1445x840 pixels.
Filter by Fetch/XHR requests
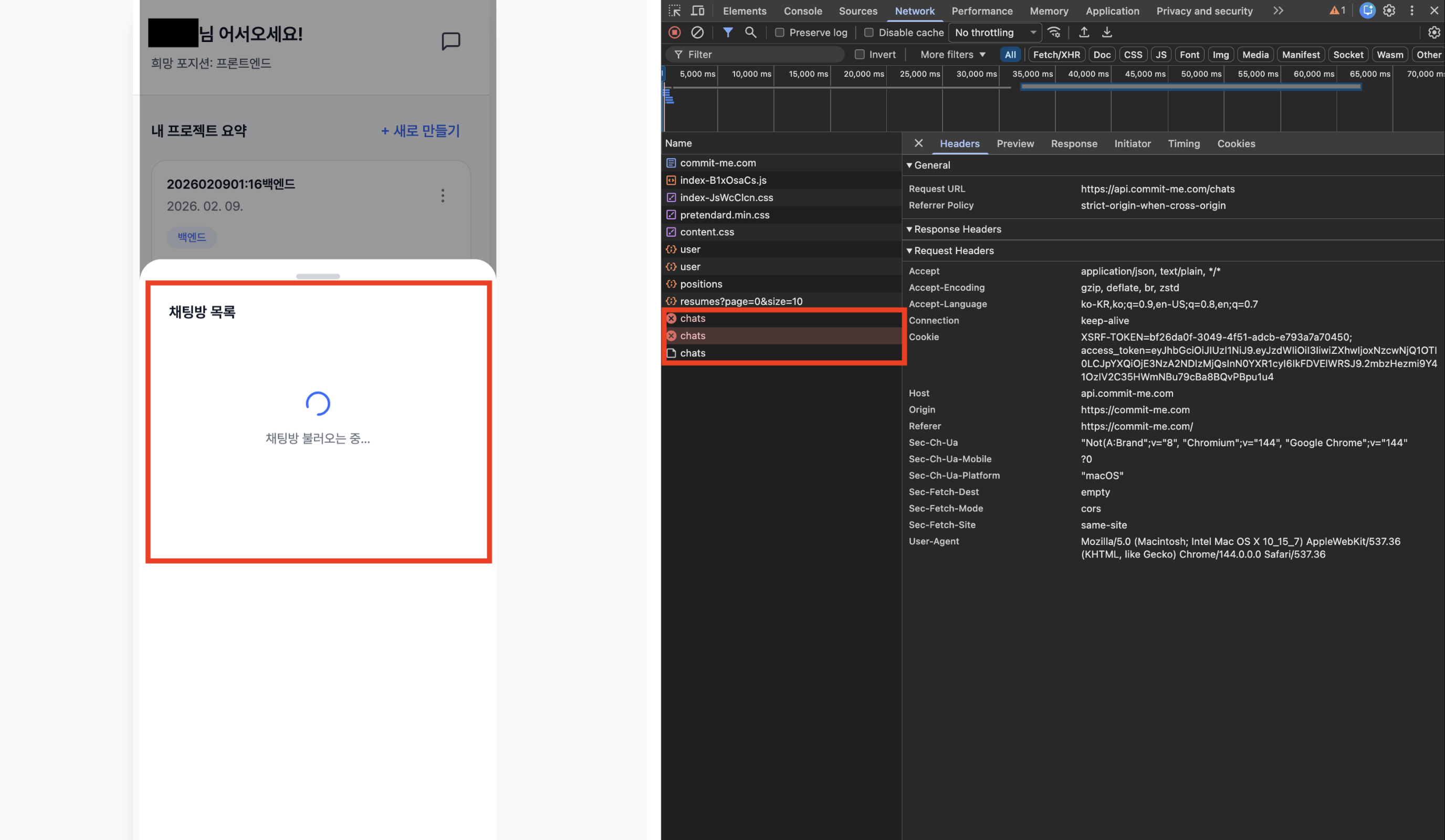pyautogui.click(x=1056, y=55)
